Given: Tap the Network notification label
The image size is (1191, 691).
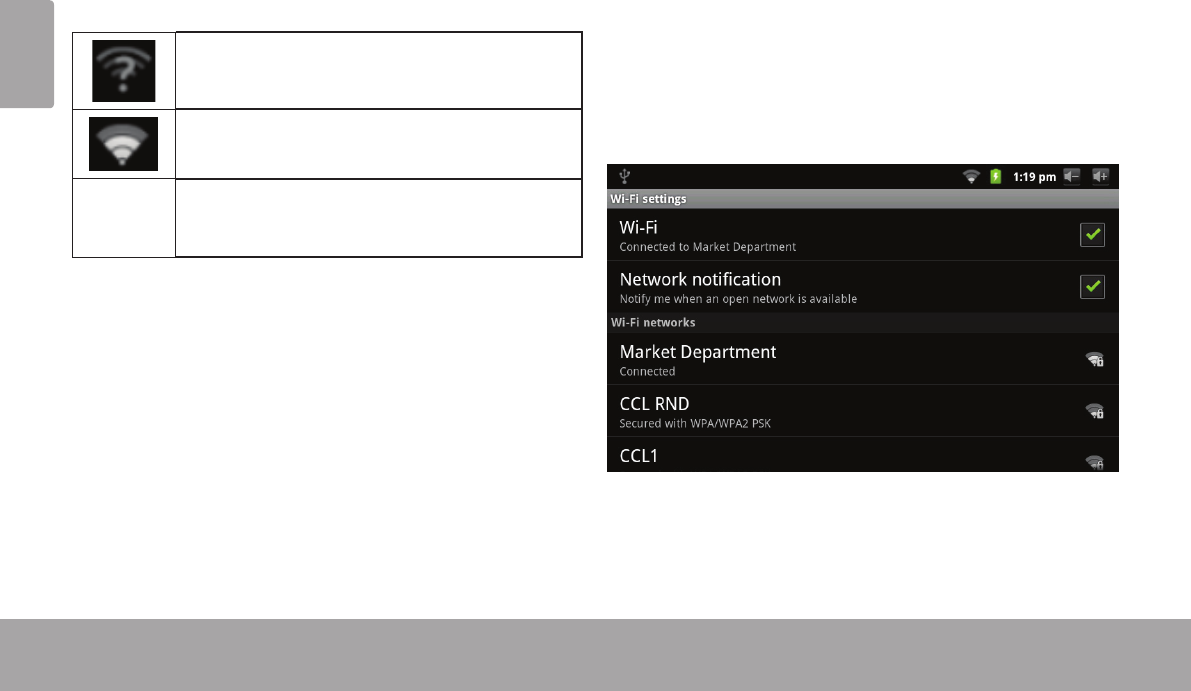Looking at the screenshot, I should click(700, 279).
